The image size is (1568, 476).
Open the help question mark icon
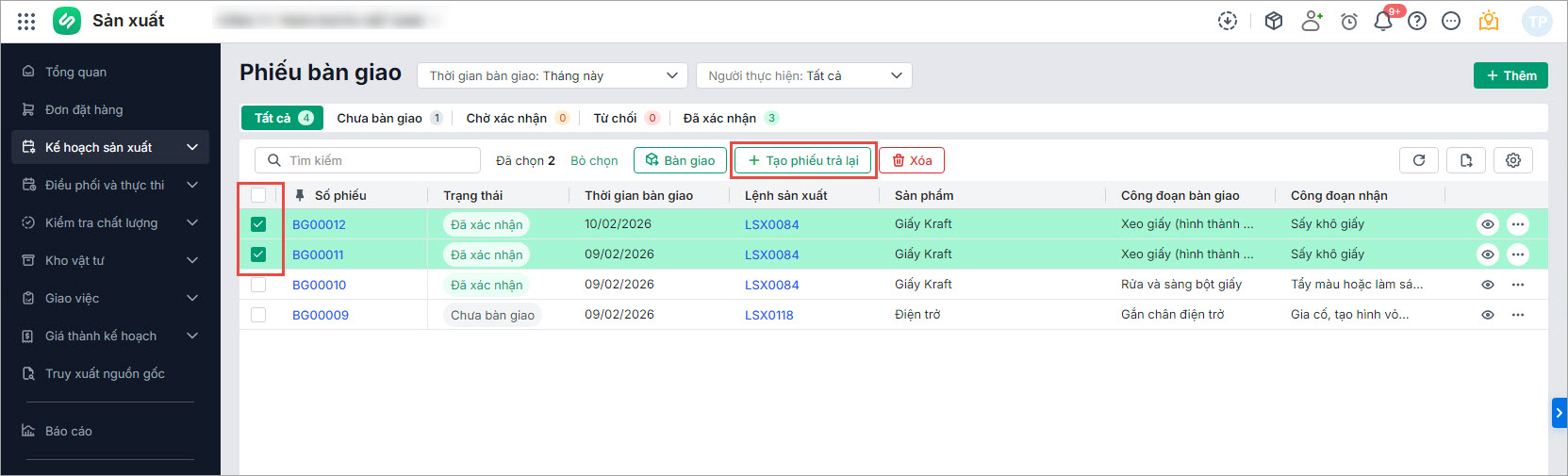(x=1417, y=21)
